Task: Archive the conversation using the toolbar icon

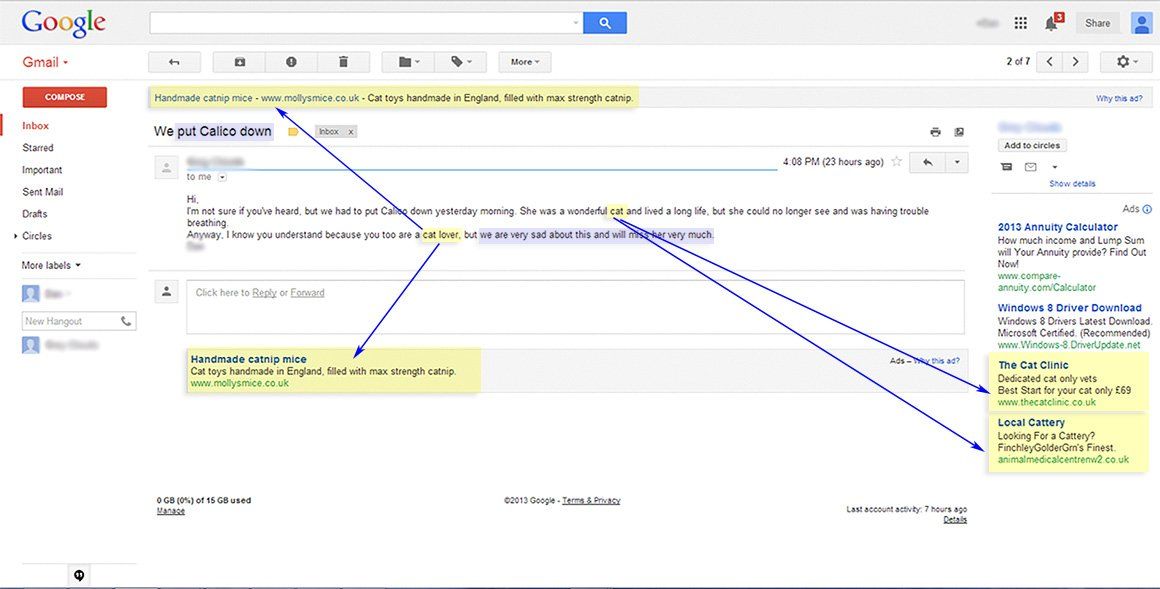Action: [x=239, y=62]
